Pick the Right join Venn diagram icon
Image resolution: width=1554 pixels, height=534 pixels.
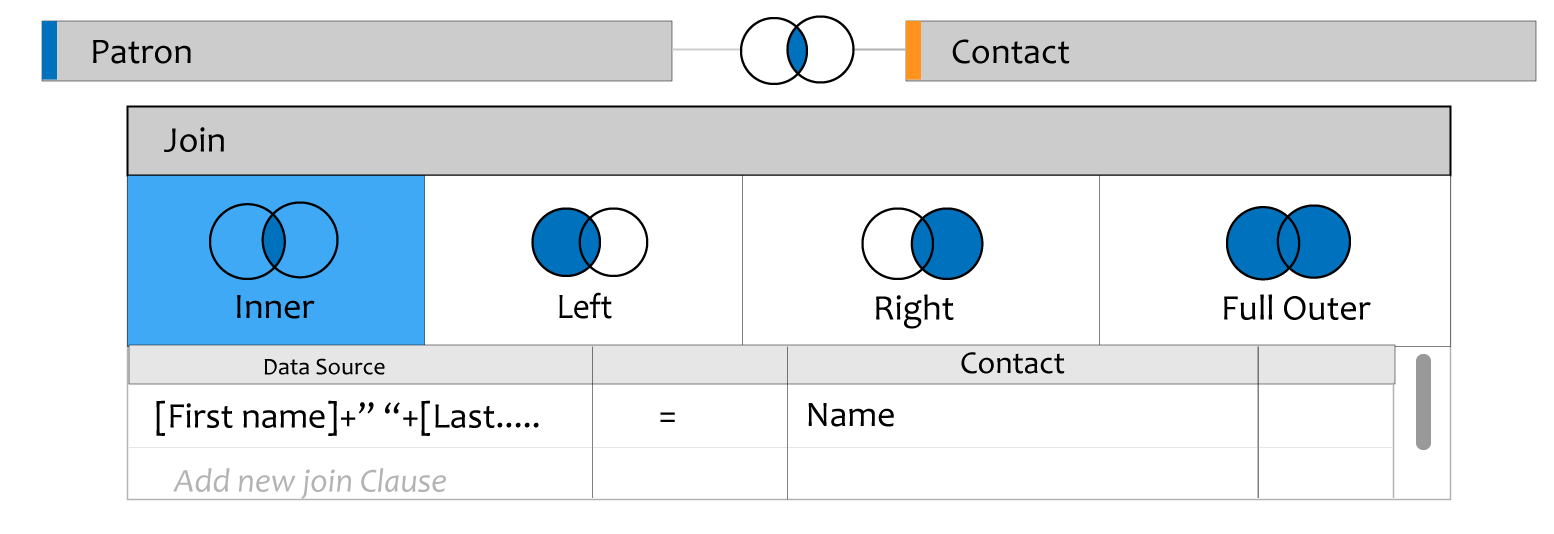coord(922,243)
